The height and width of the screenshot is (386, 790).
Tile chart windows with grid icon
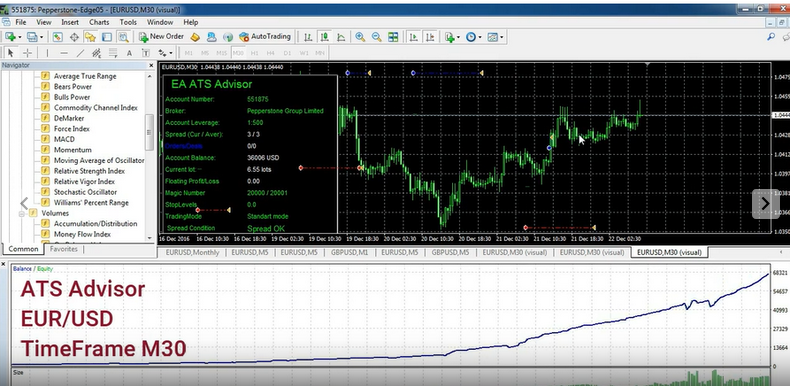(393, 37)
